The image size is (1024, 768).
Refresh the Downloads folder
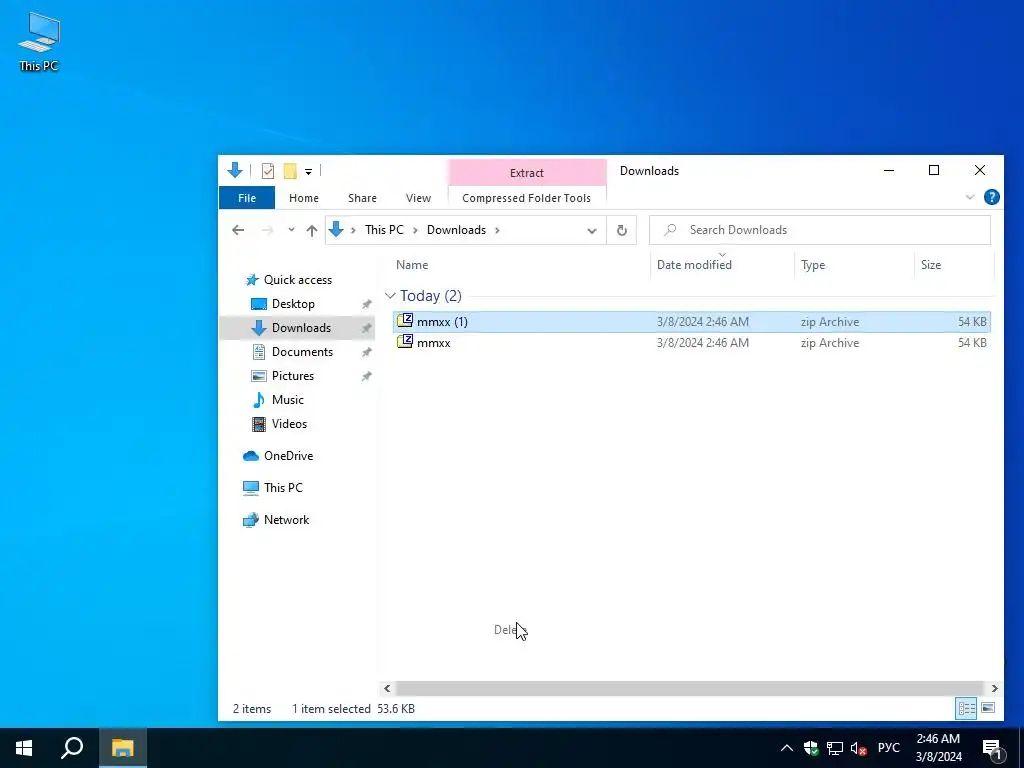coord(622,230)
